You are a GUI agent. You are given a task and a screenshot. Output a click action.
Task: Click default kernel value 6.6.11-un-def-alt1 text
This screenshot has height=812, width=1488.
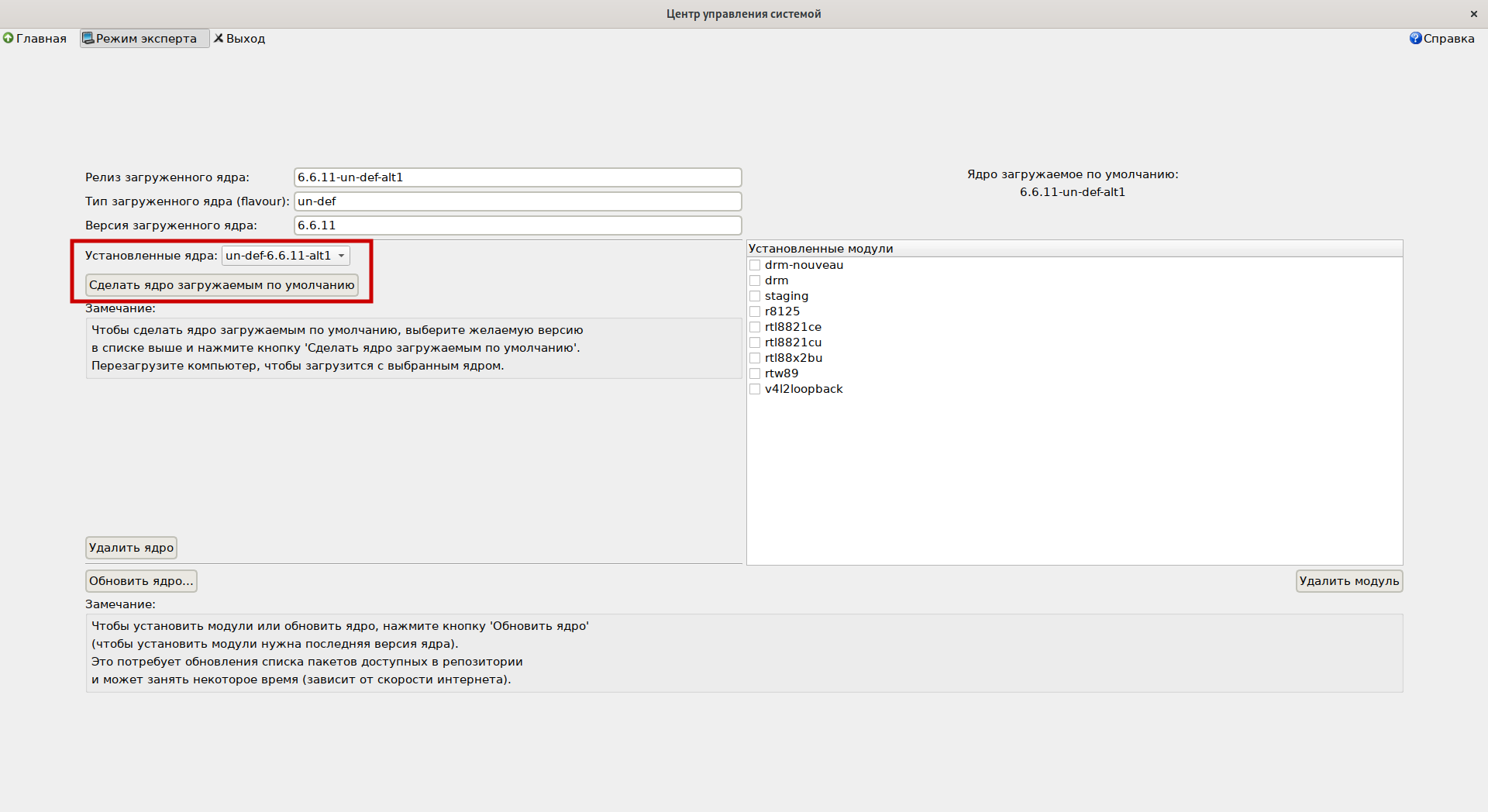pos(1073,192)
